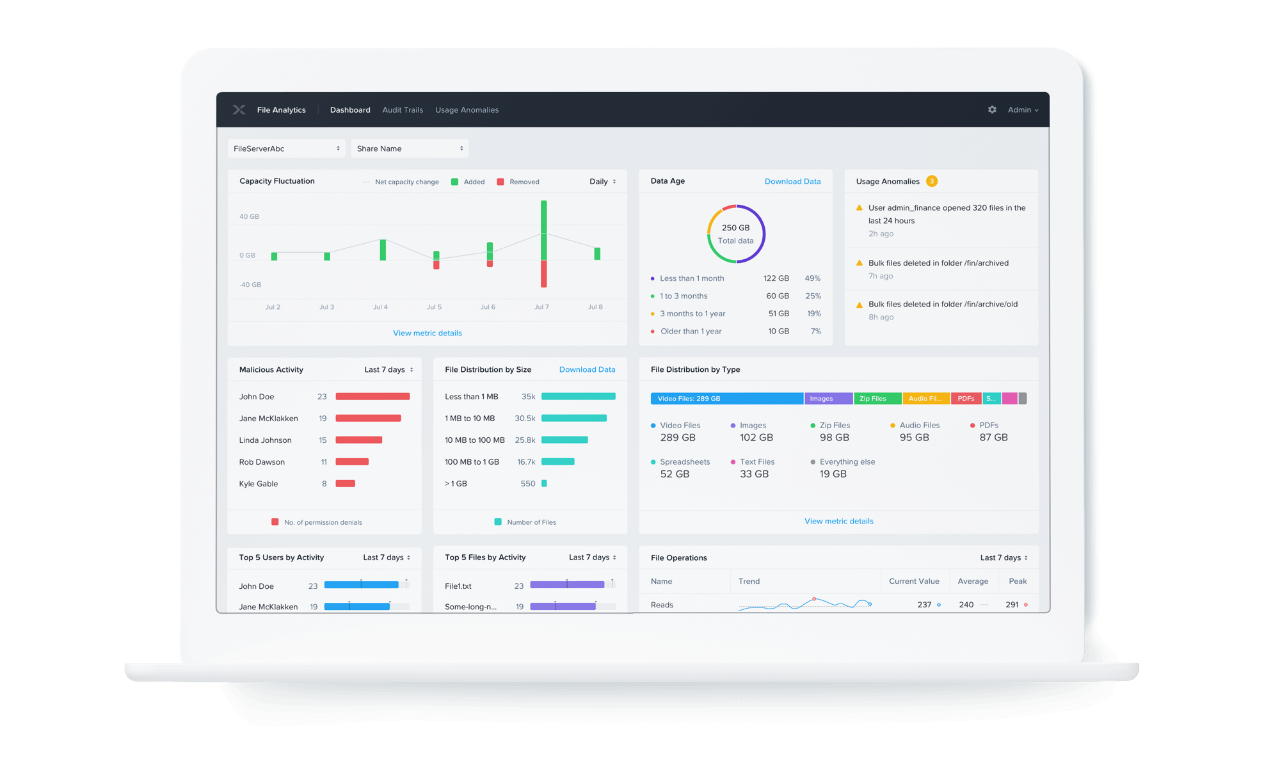Click Download Data in the Data Age panel
Screen dimensions: 1280x768
793,181
